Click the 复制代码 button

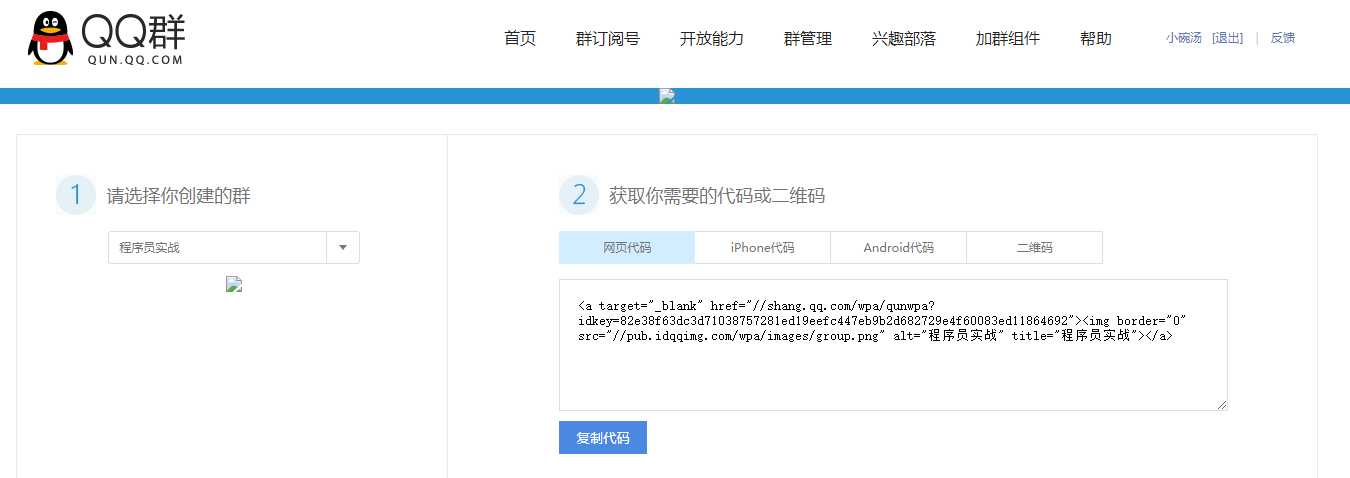603,438
